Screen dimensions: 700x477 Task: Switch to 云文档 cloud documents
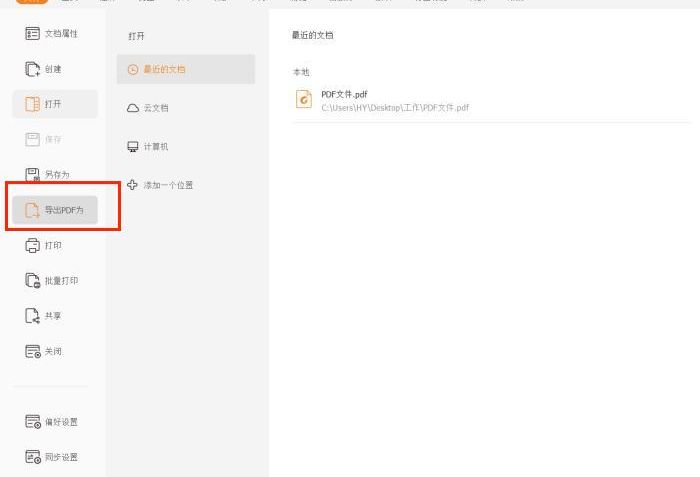(156, 108)
